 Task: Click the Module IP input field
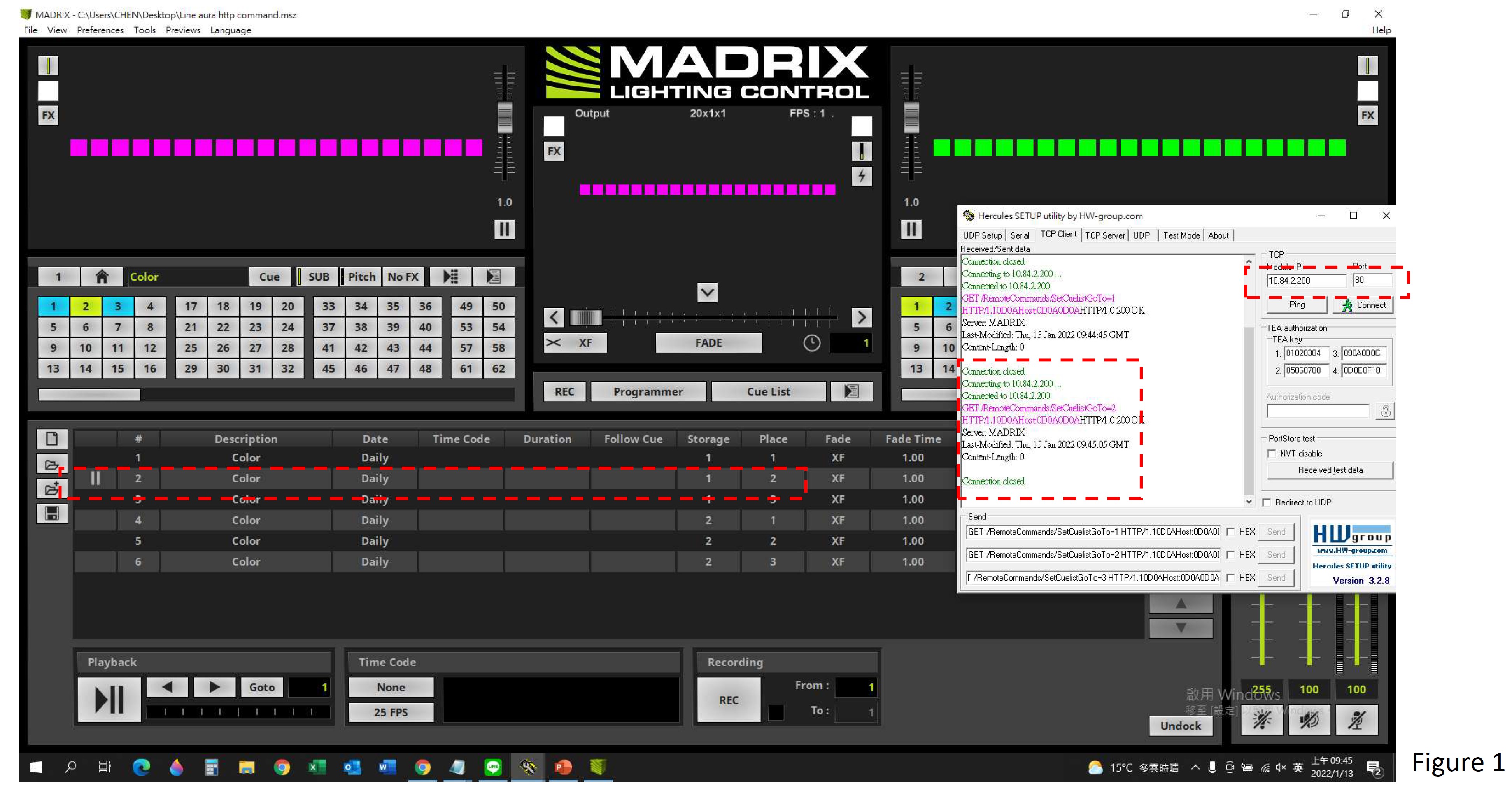coord(1306,281)
